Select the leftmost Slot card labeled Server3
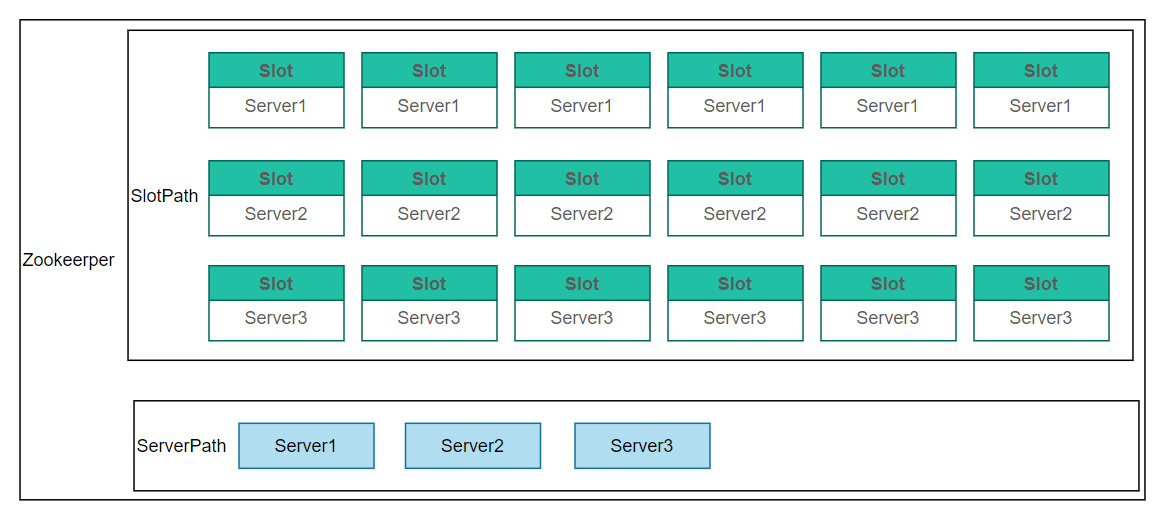The height and width of the screenshot is (518, 1164). pyautogui.click(x=276, y=303)
